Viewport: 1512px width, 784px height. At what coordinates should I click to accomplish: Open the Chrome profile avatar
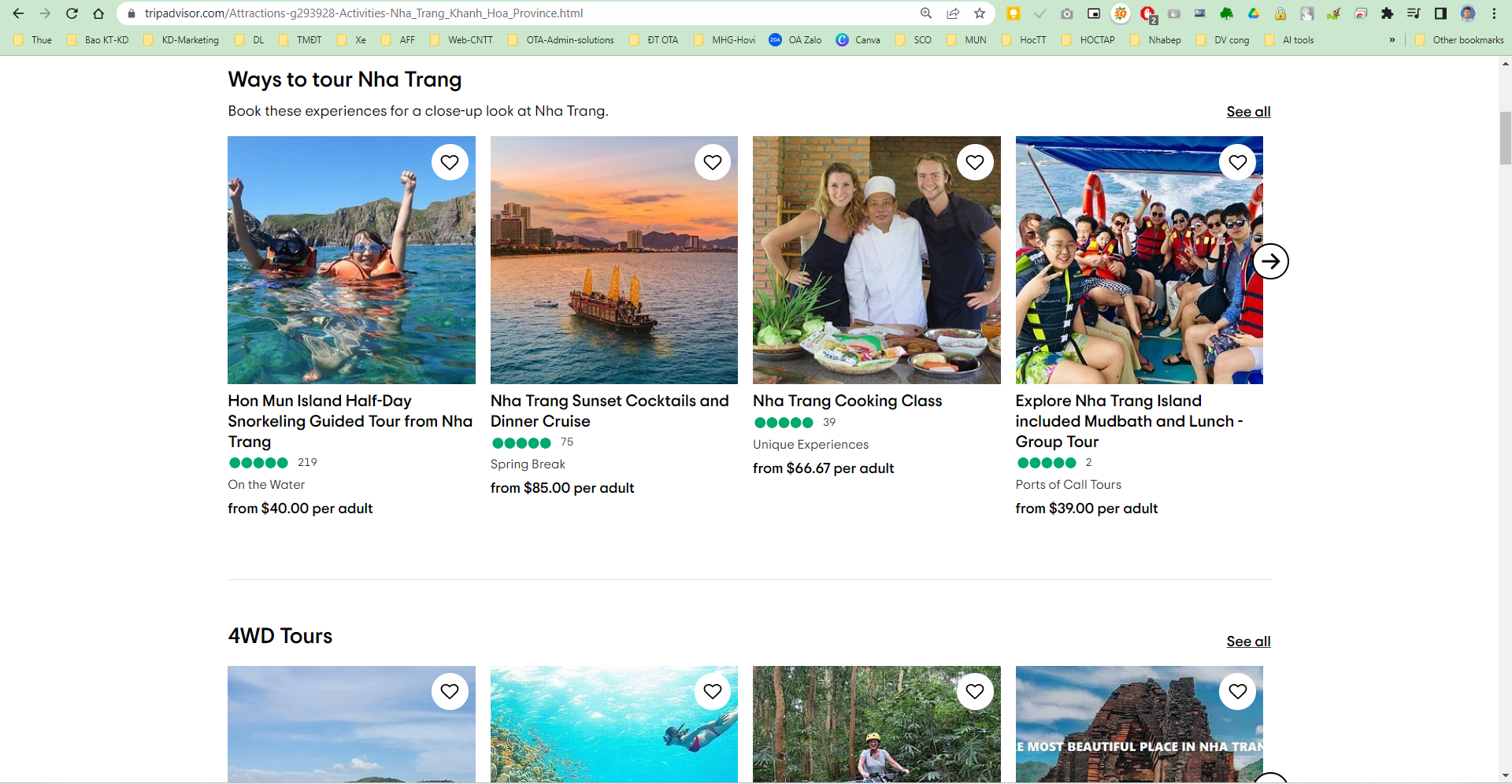pyautogui.click(x=1468, y=13)
